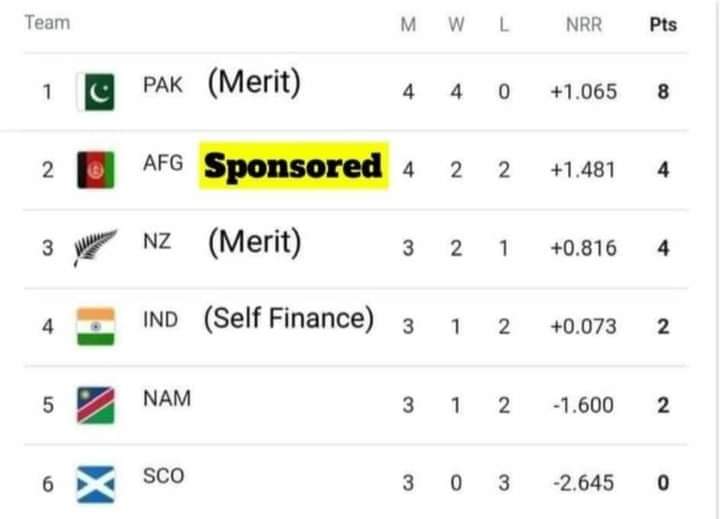Click Scotland's -2.645 net run rate
The width and height of the screenshot is (720, 519).
click(x=584, y=483)
